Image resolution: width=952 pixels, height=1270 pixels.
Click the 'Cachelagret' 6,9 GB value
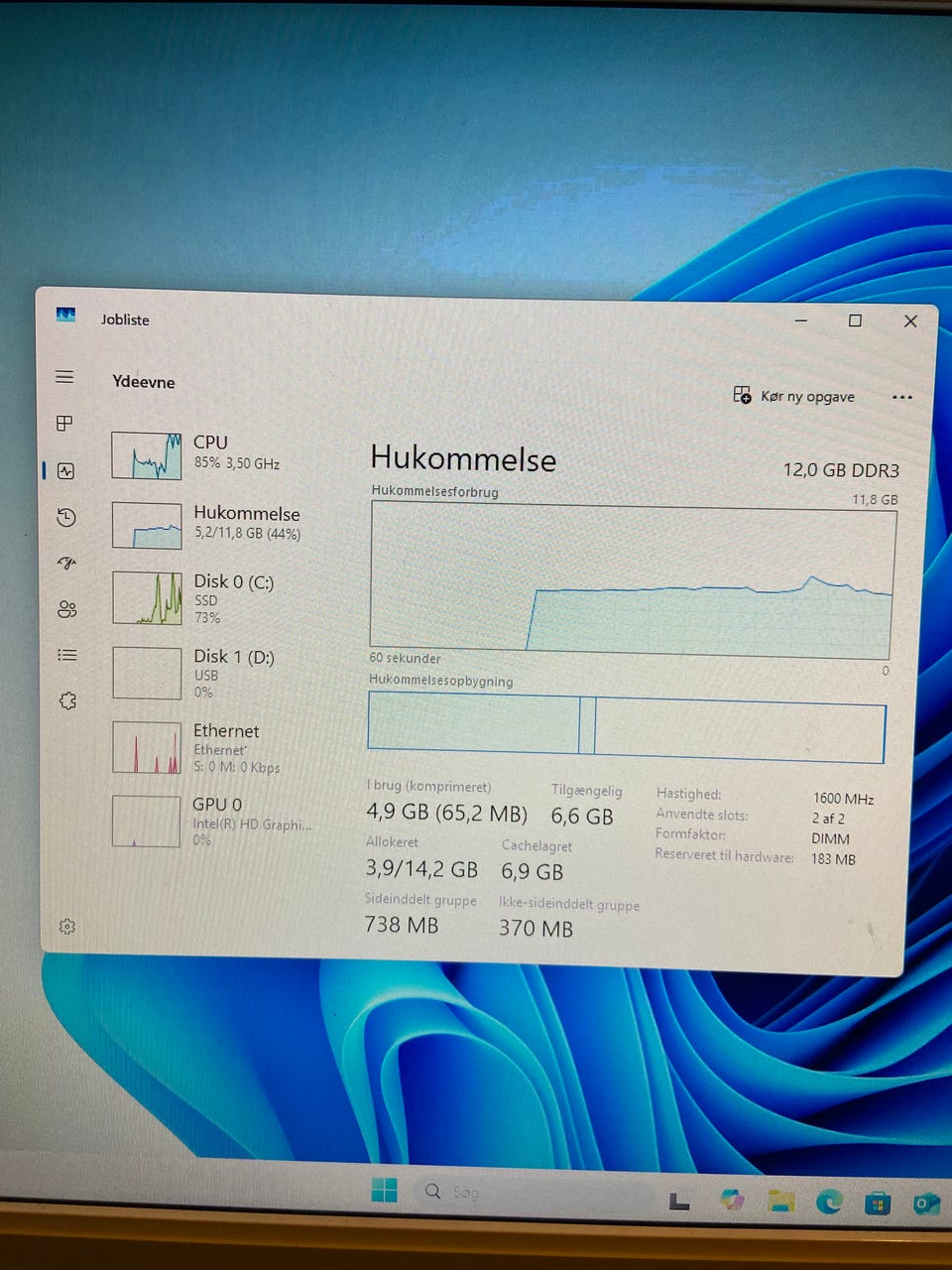[x=532, y=872]
